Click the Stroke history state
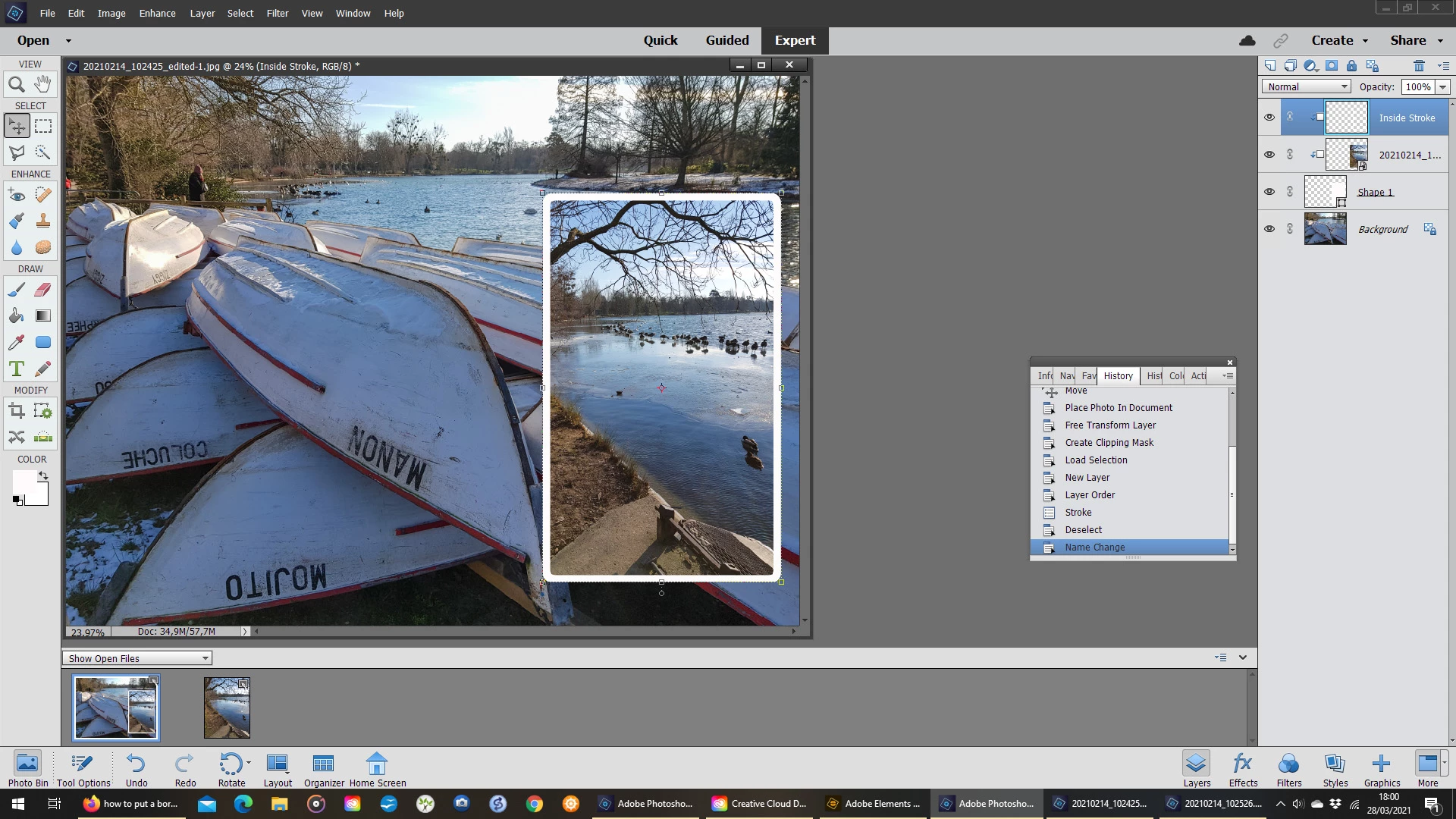Screen dimensions: 1456x819 click(x=1078, y=513)
